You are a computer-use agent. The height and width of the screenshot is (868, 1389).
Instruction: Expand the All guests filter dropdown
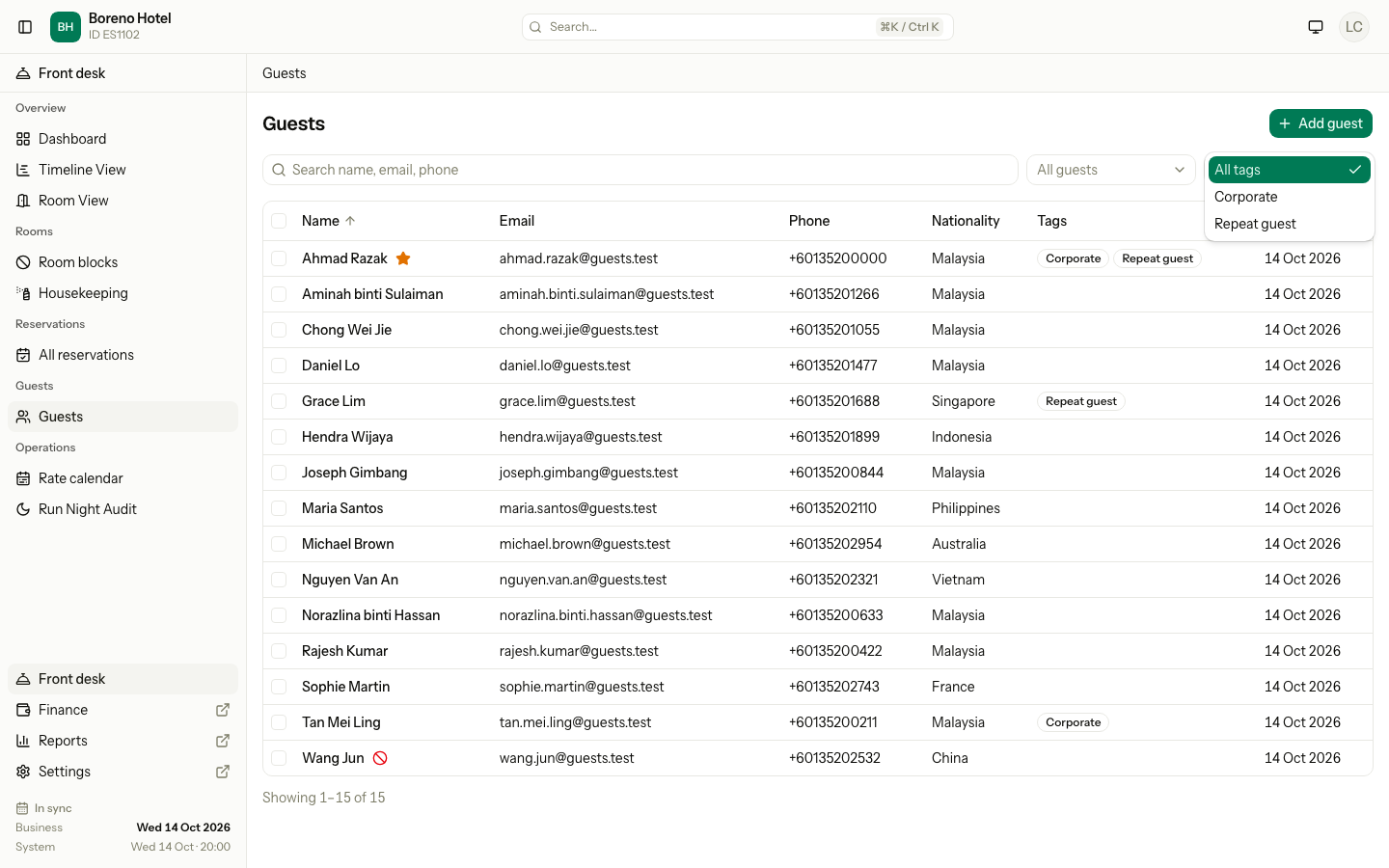[1111, 170]
